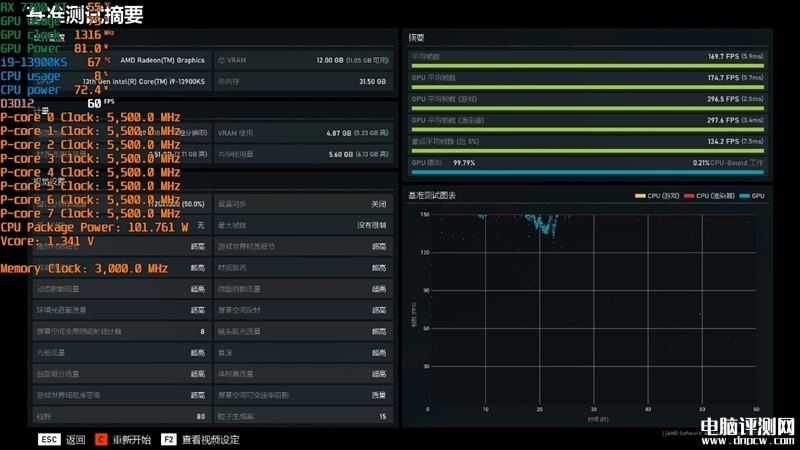
Task: Click the 镜头眩光质量 setting row
Action: point(303,332)
